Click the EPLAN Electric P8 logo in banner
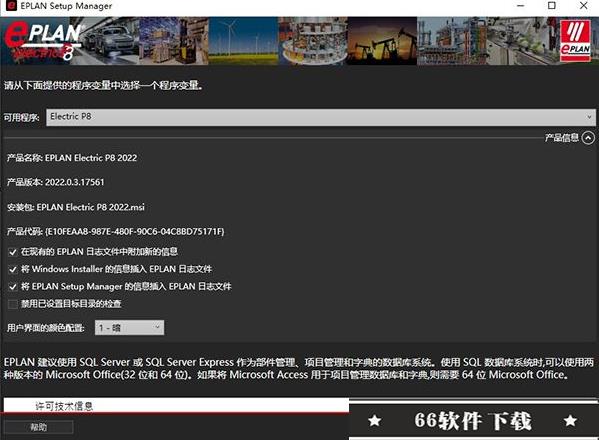Screen dimensions: 599x440 coord(43,40)
